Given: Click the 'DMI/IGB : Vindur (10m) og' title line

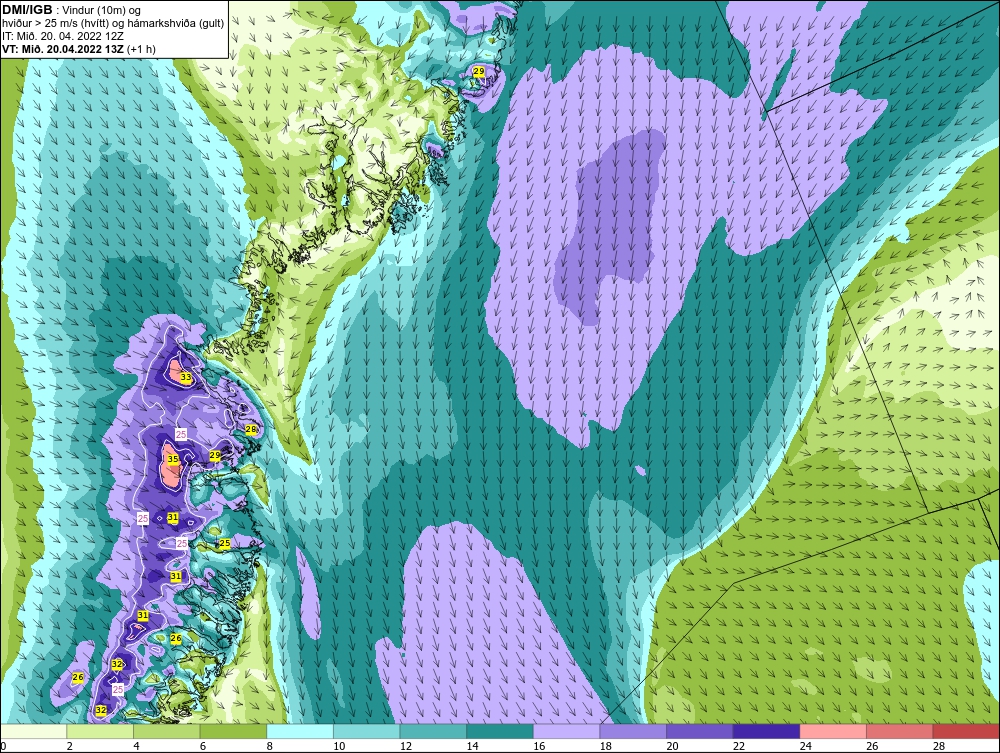Looking at the screenshot, I should tap(71, 10).
